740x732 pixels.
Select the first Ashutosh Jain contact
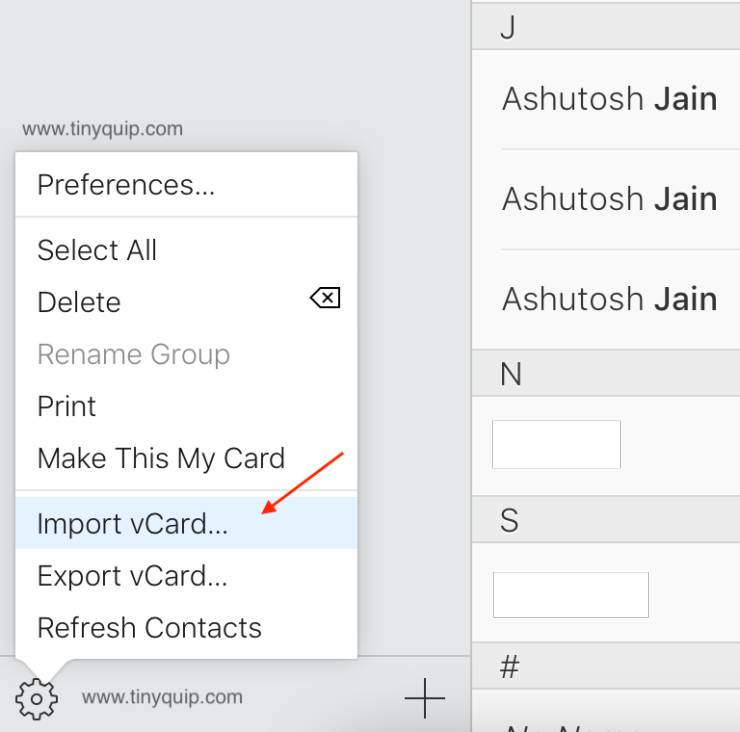[x=609, y=99]
